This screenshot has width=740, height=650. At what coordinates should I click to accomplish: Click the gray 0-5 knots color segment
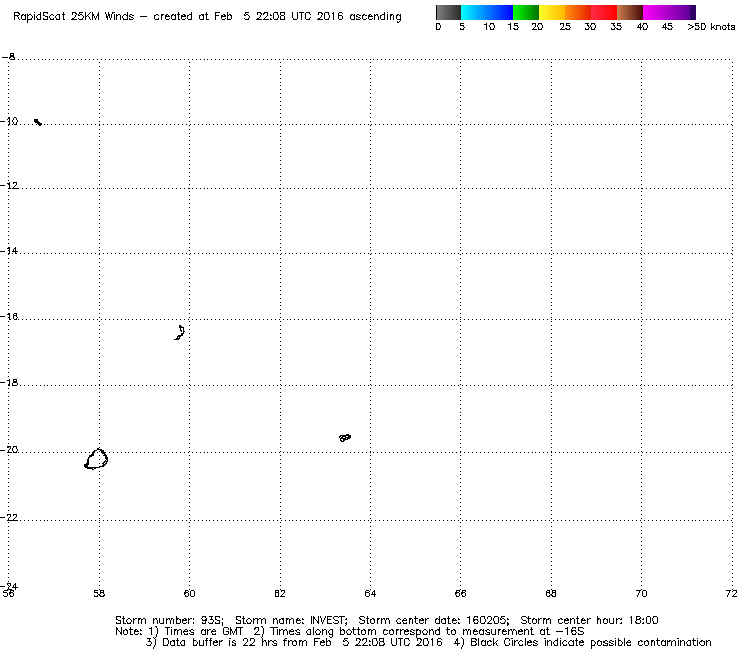click(x=448, y=12)
